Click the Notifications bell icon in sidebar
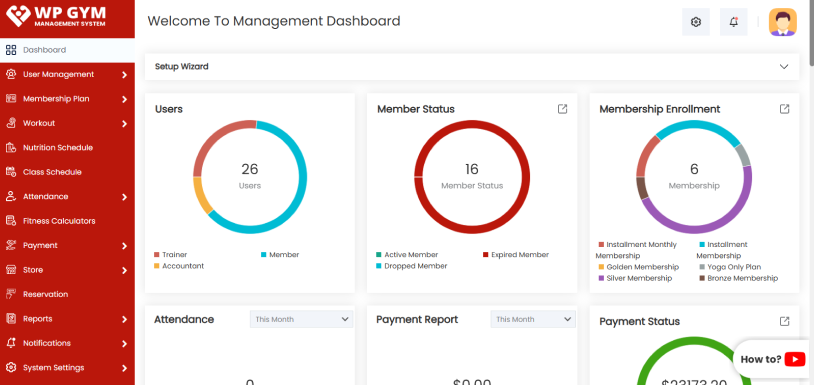 tap(11, 343)
